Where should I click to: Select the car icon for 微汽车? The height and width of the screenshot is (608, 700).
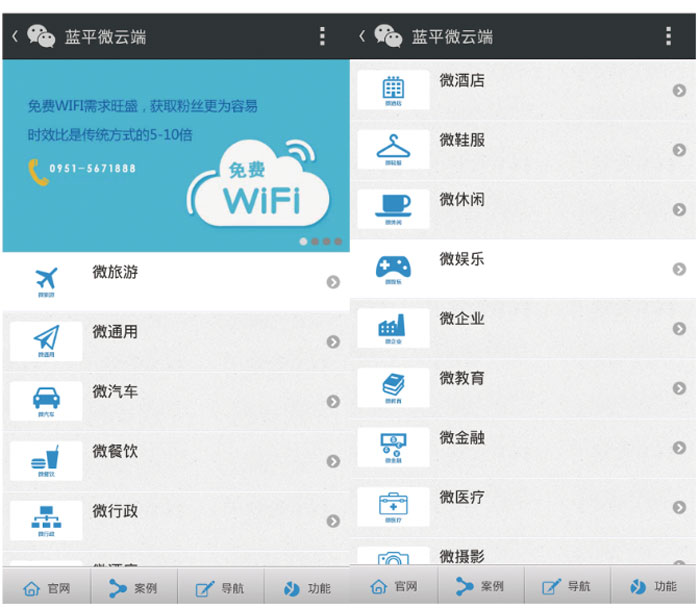pos(46,400)
